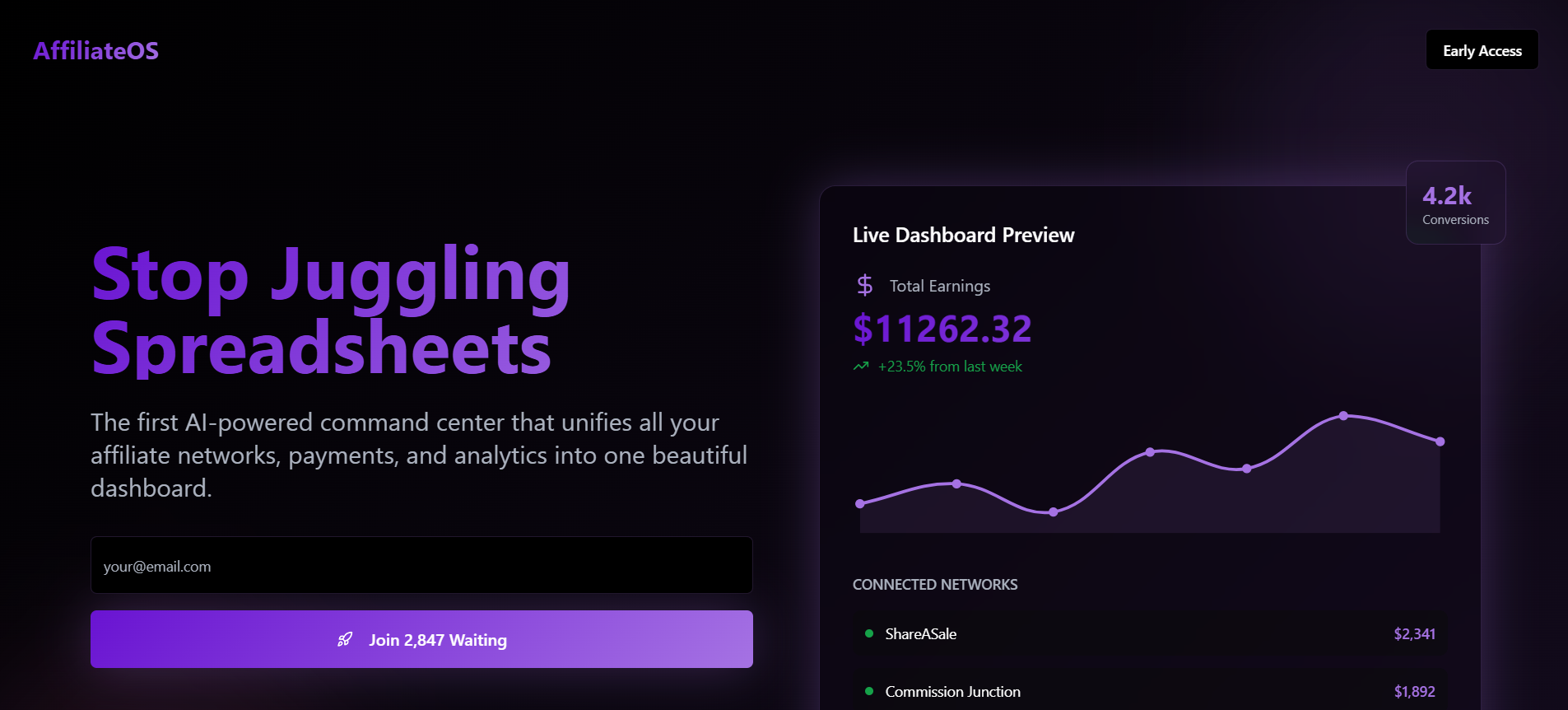Click the $2,341 ShareASale earnings amount
1568x710 pixels.
coord(1414,634)
